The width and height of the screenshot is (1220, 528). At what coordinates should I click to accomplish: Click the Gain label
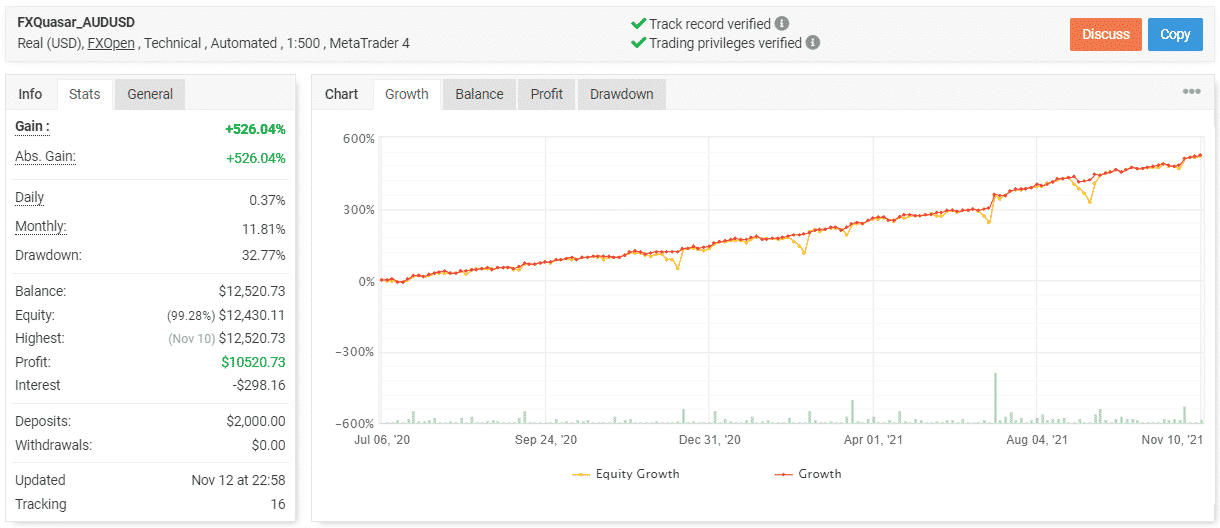pos(32,127)
